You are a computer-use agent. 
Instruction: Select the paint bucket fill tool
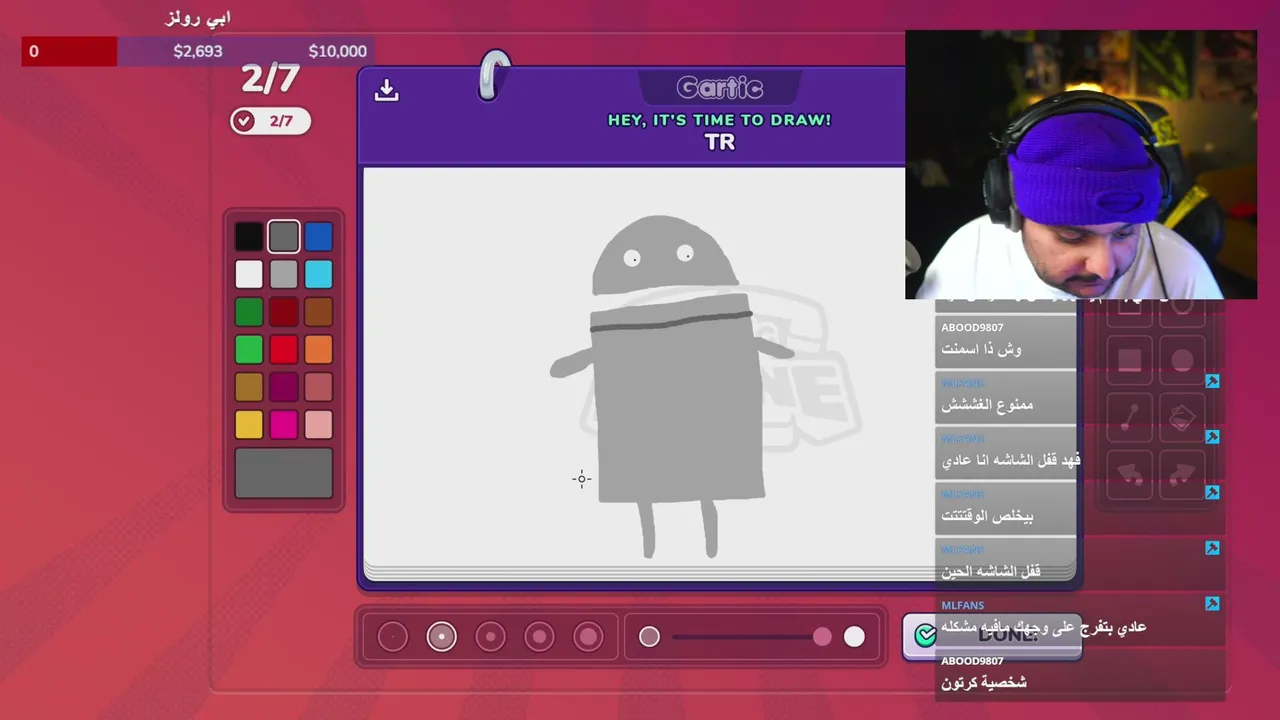point(1182,418)
